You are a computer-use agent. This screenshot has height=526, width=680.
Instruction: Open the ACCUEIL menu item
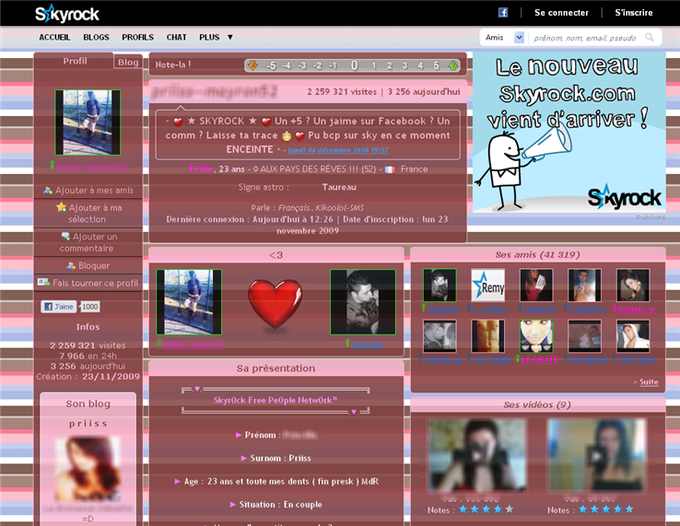click(x=55, y=37)
